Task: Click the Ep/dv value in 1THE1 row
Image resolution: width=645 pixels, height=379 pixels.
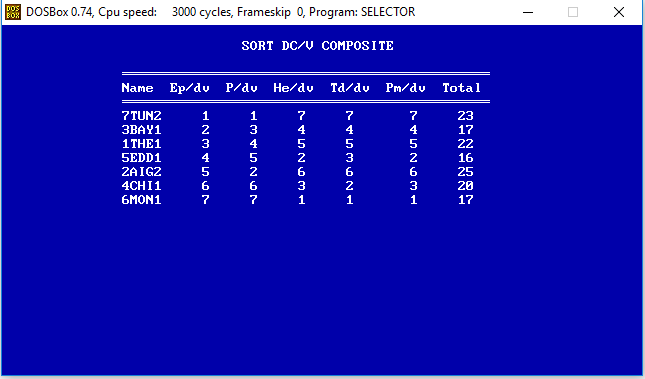Action: click(x=206, y=144)
